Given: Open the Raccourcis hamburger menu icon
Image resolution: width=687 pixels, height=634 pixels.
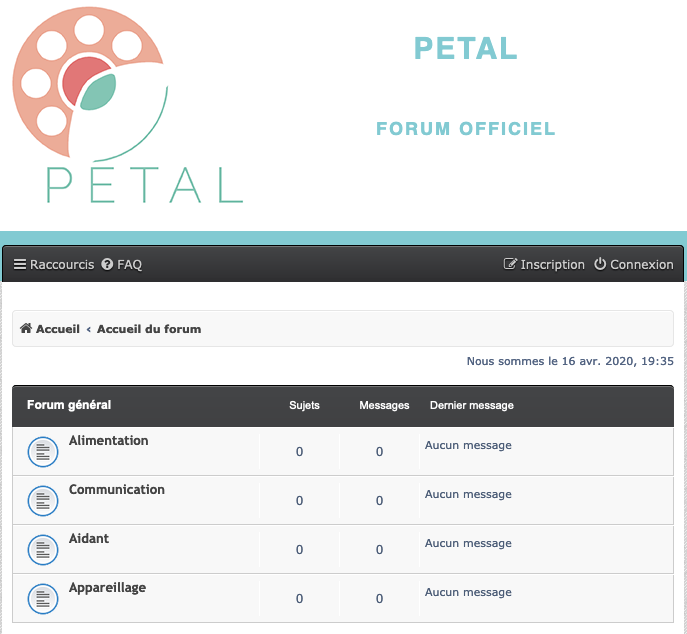Looking at the screenshot, I should point(20,265).
